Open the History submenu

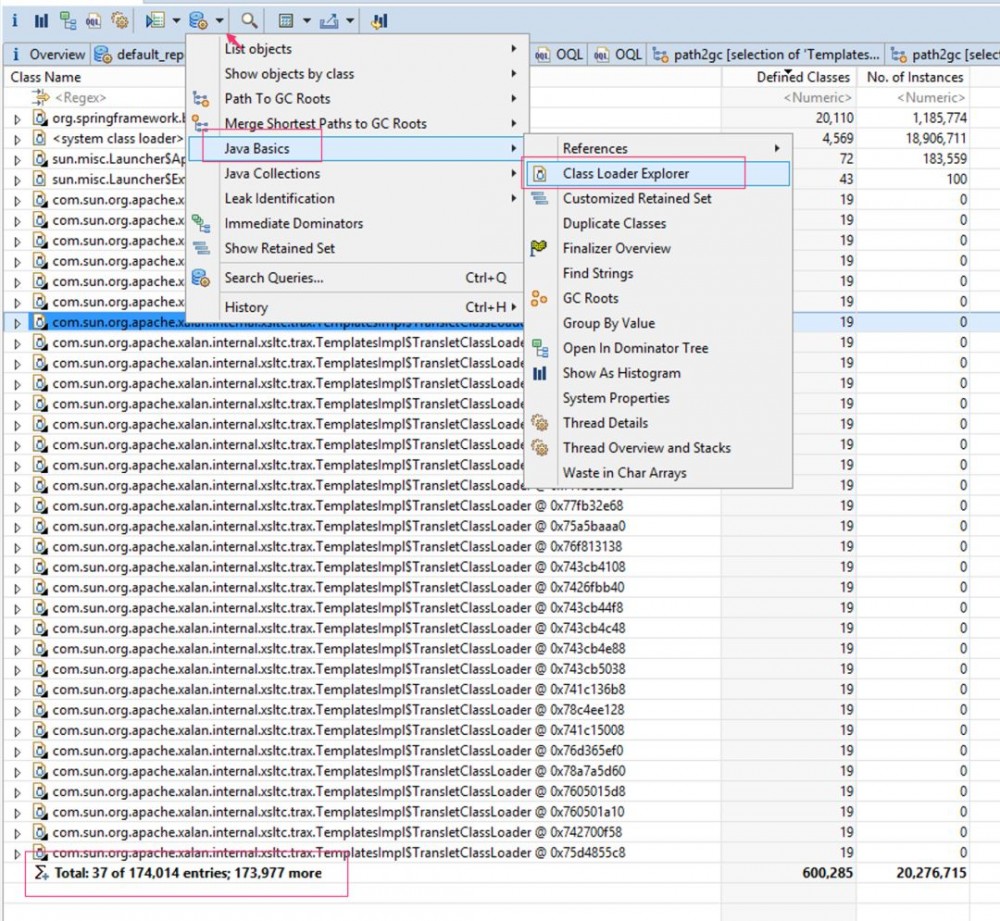click(x=355, y=307)
